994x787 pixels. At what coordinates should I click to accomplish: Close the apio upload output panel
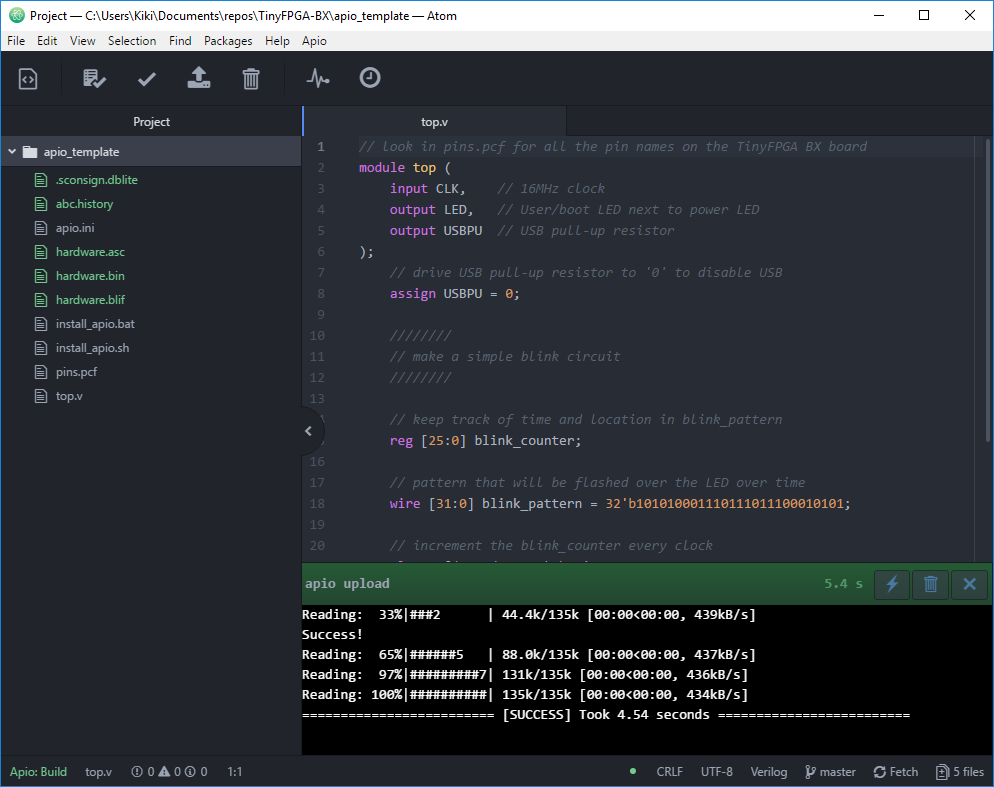968,584
